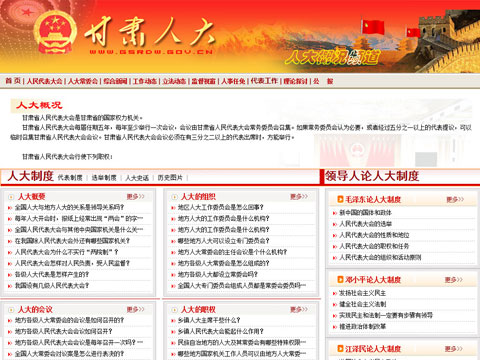Image resolution: width=480 pixels, height=360 pixels.
Task: Select the 选举制度 sub-tab
Action: [104, 178]
